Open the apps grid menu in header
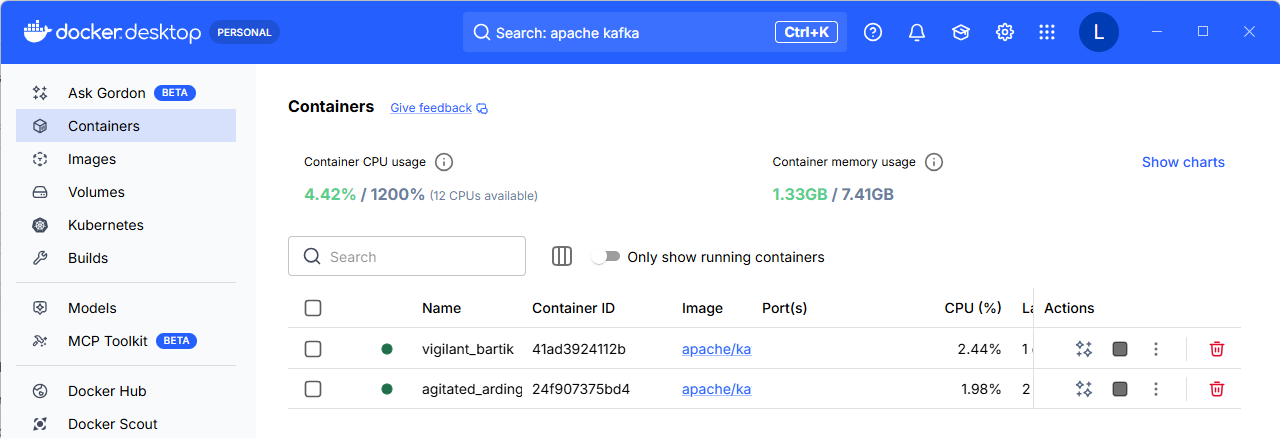Image resolution: width=1280 pixels, height=438 pixels. (1047, 32)
